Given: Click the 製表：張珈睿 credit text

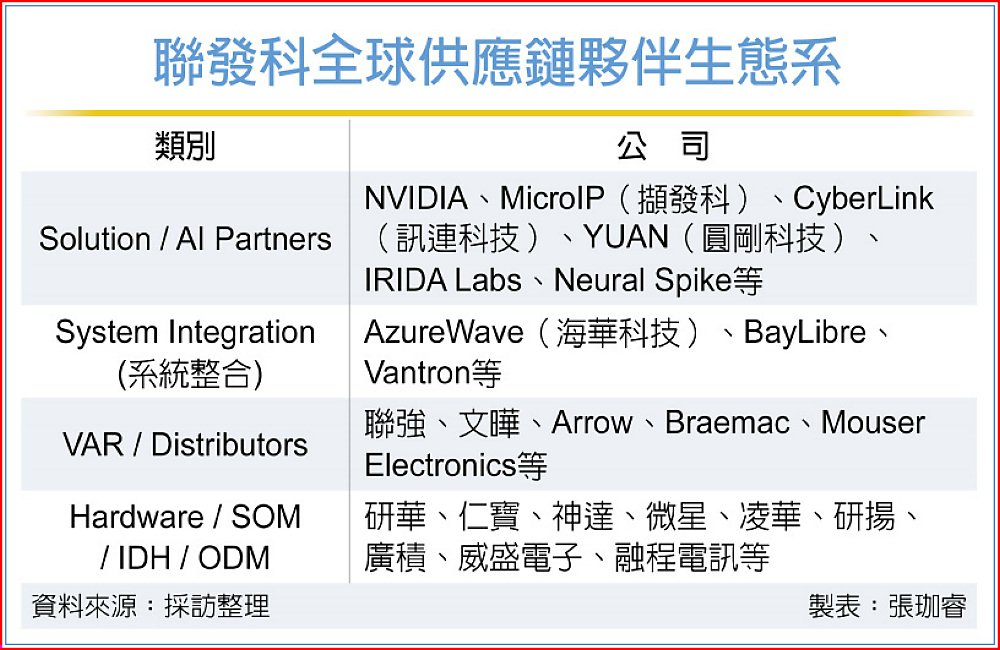Looking at the screenshot, I should click(887, 606).
